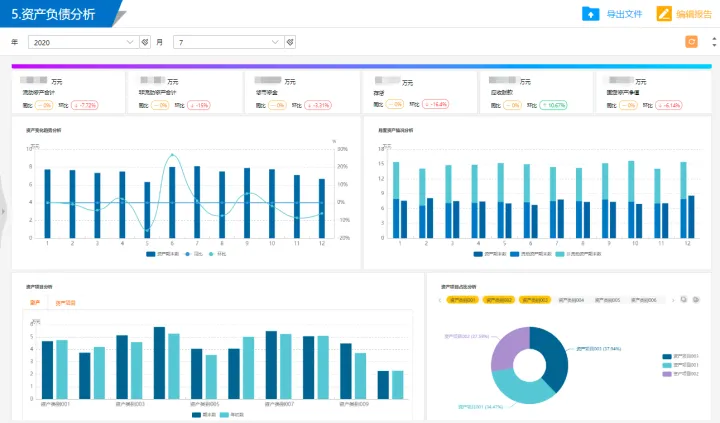The image size is (720, 423).
Task: Click the first icon right of the category pills
Action: tap(684, 299)
